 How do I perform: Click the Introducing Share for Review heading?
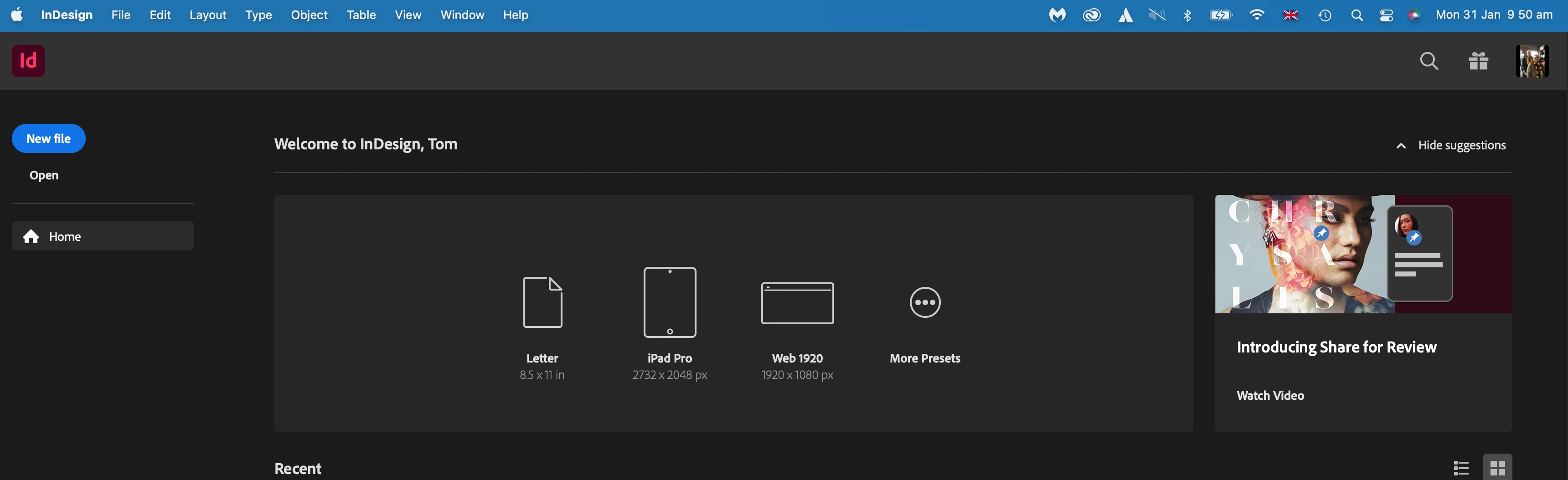[1337, 347]
